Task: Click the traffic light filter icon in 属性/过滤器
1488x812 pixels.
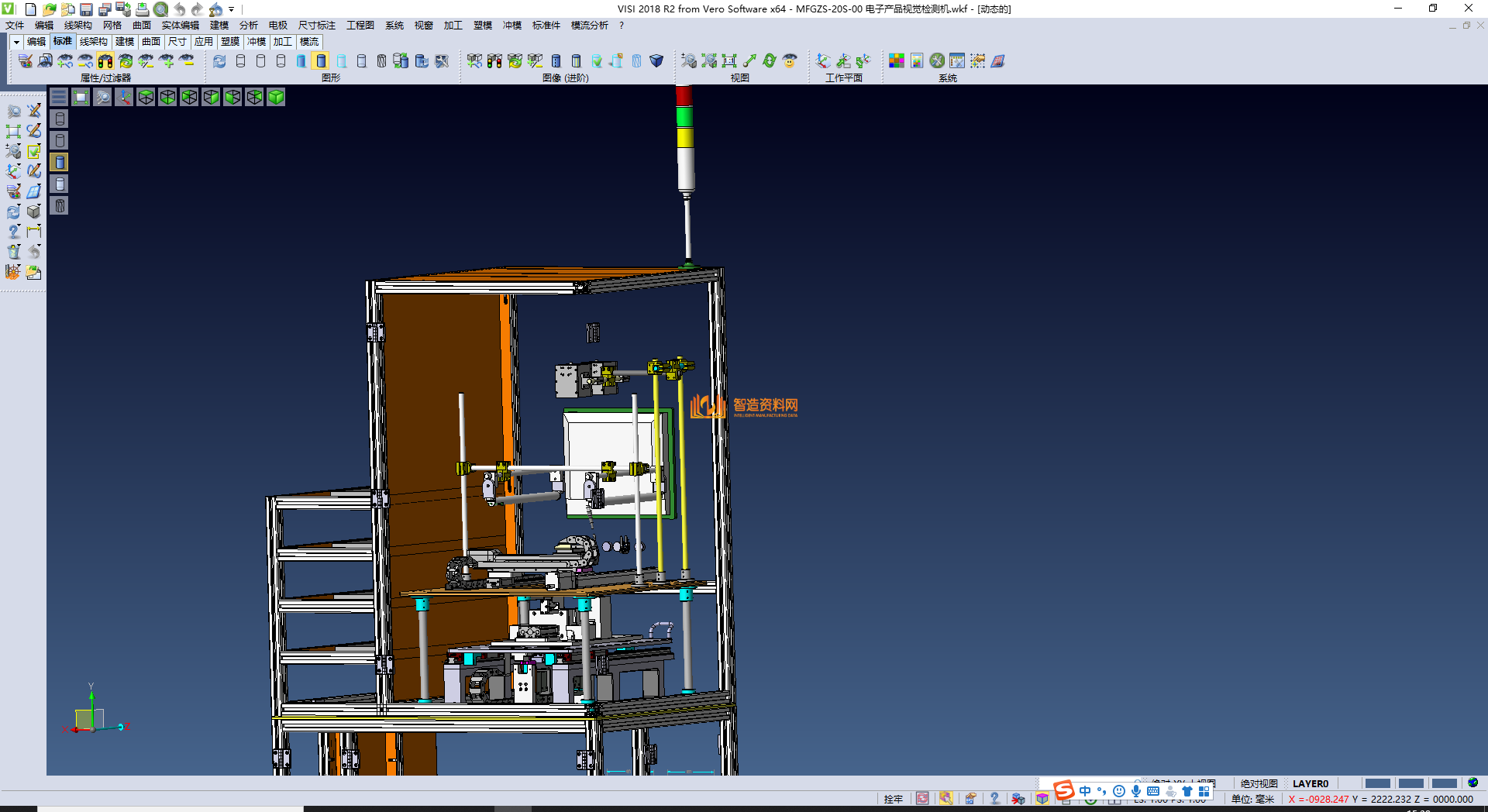Action: pyautogui.click(x=105, y=61)
